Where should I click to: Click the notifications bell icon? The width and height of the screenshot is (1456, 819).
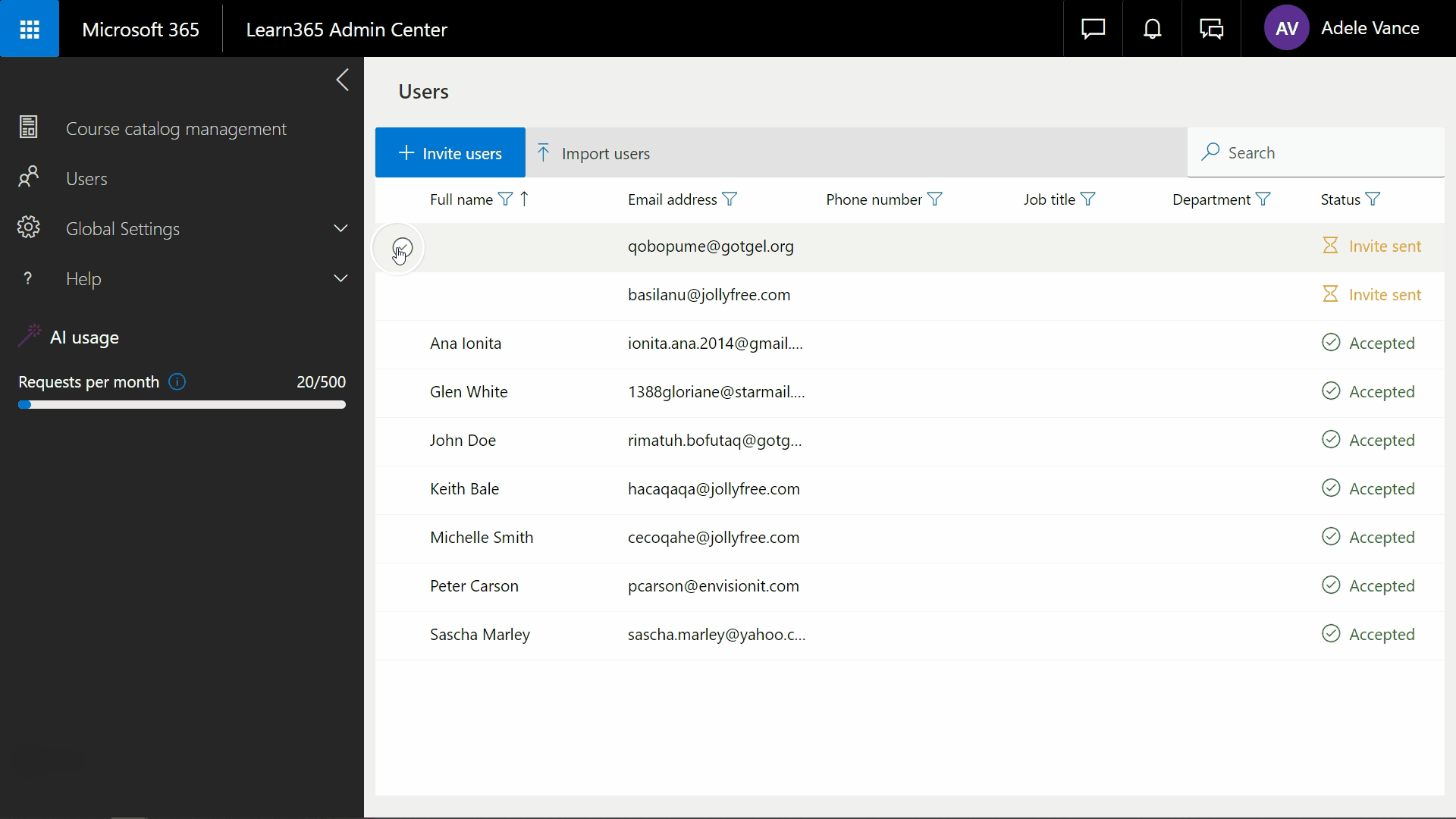click(1152, 29)
